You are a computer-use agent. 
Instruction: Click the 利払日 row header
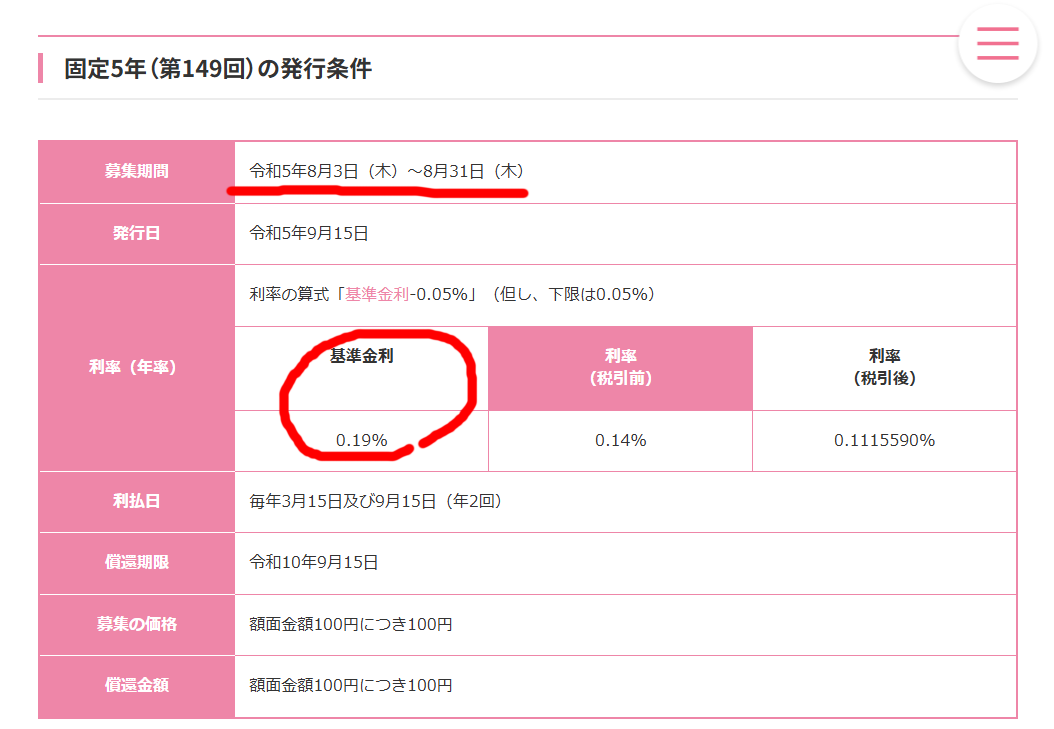136,502
